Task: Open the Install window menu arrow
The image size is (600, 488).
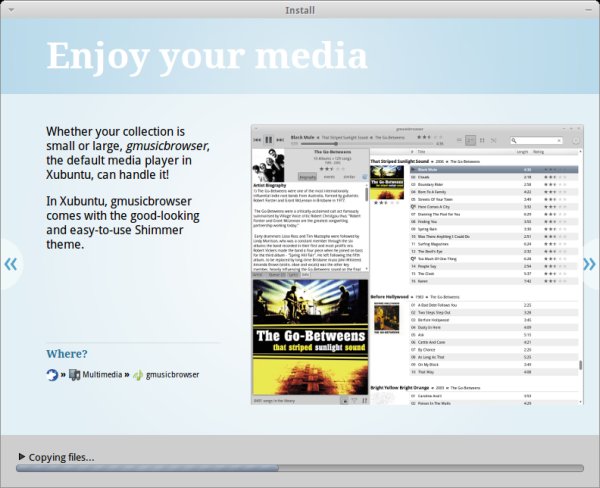Action: point(11,10)
